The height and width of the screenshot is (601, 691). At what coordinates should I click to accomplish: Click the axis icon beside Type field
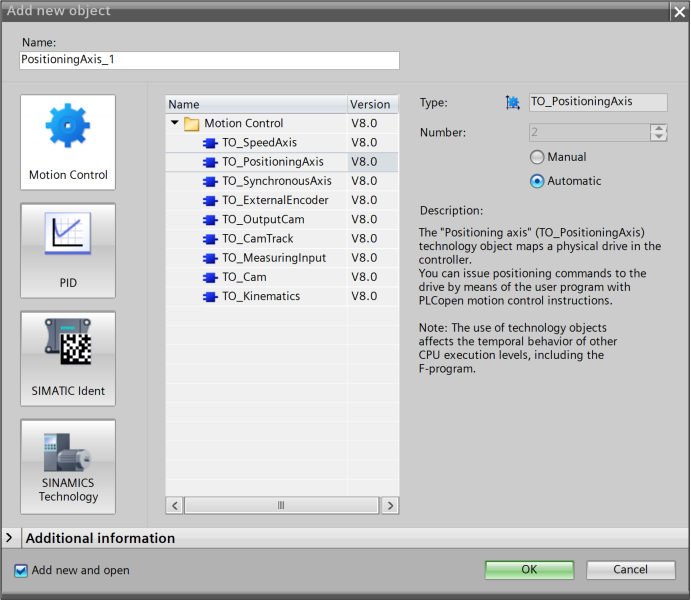513,103
